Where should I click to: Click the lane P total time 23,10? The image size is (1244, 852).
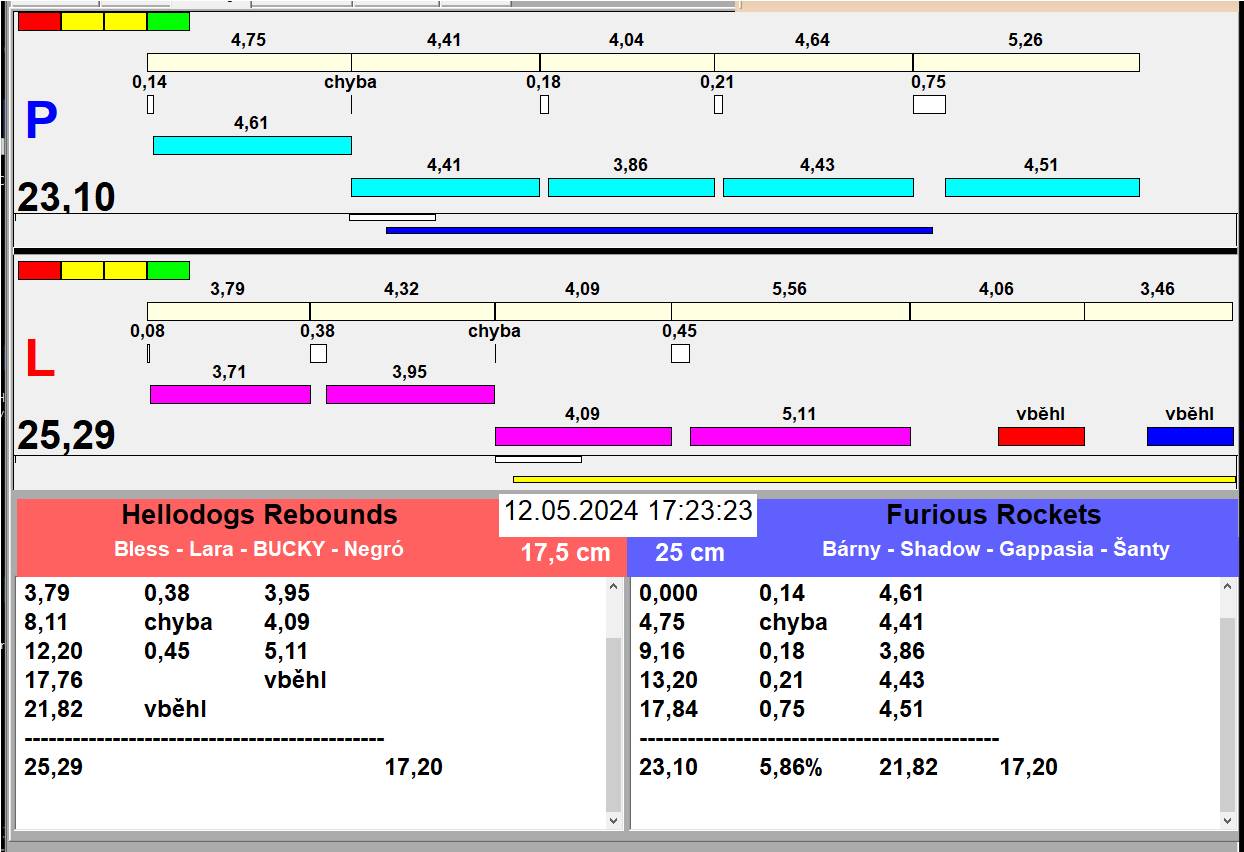point(66,197)
